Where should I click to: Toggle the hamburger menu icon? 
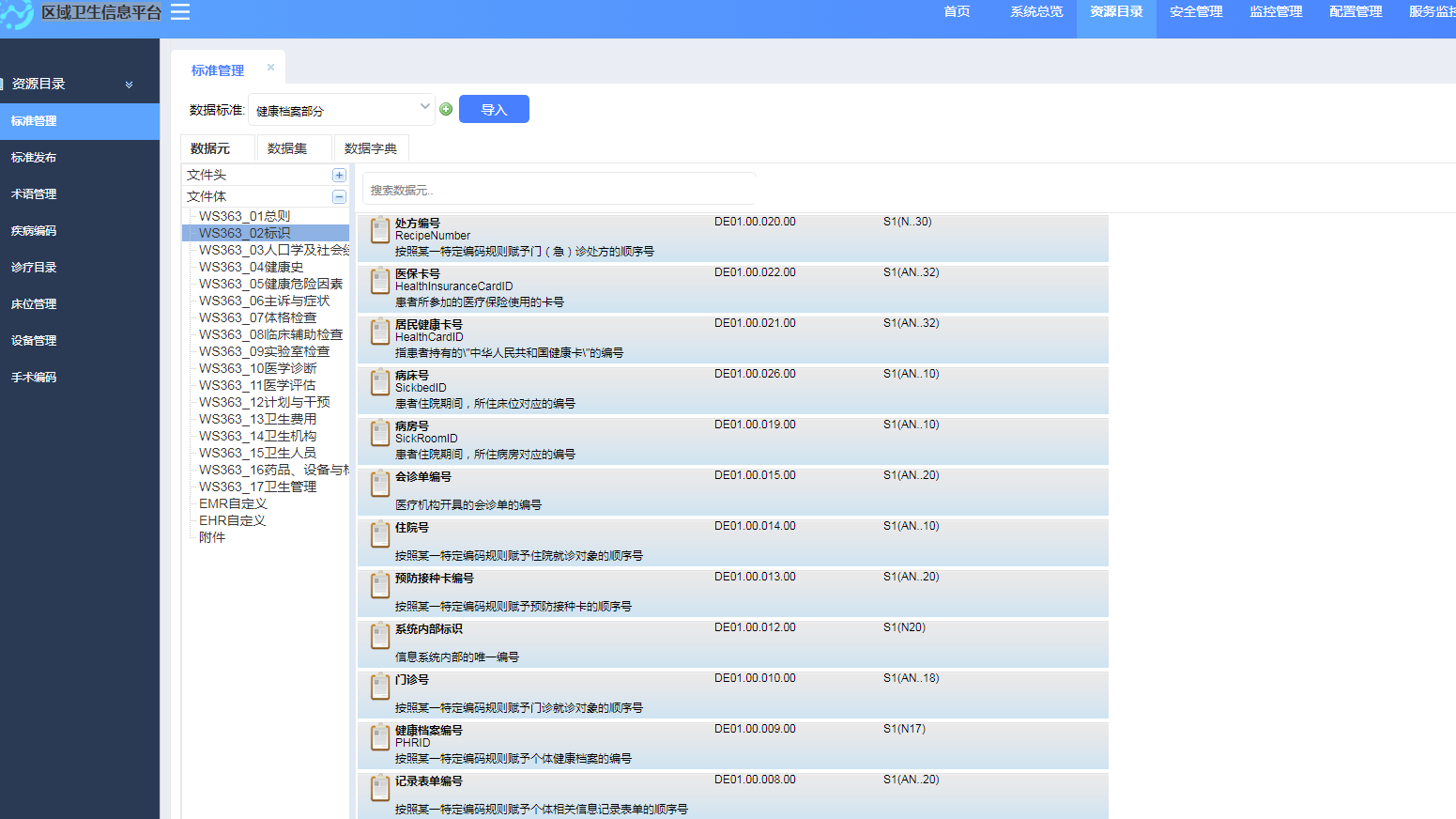pos(180,12)
